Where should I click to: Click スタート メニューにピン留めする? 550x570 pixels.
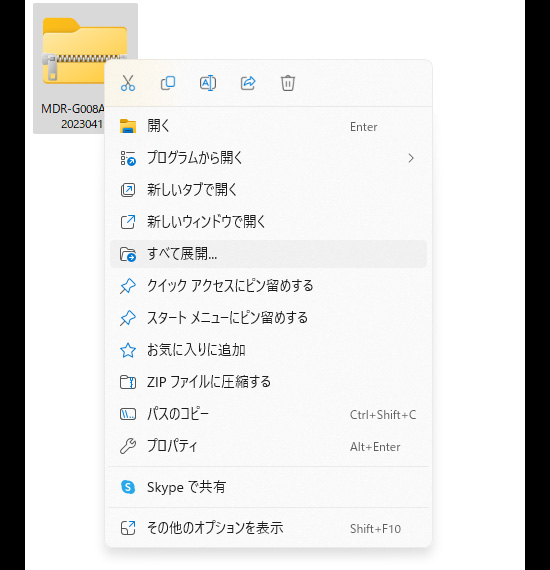[x=268, y=318]
